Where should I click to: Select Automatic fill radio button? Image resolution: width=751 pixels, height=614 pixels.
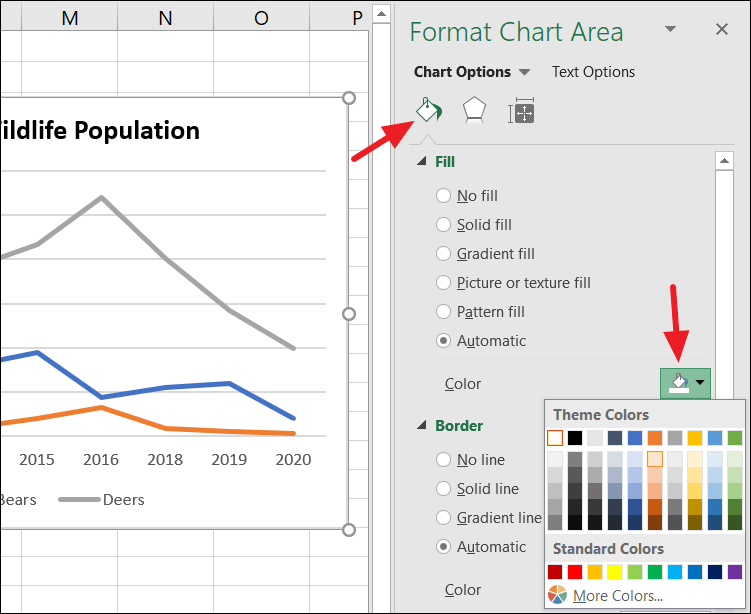[444, 341]
